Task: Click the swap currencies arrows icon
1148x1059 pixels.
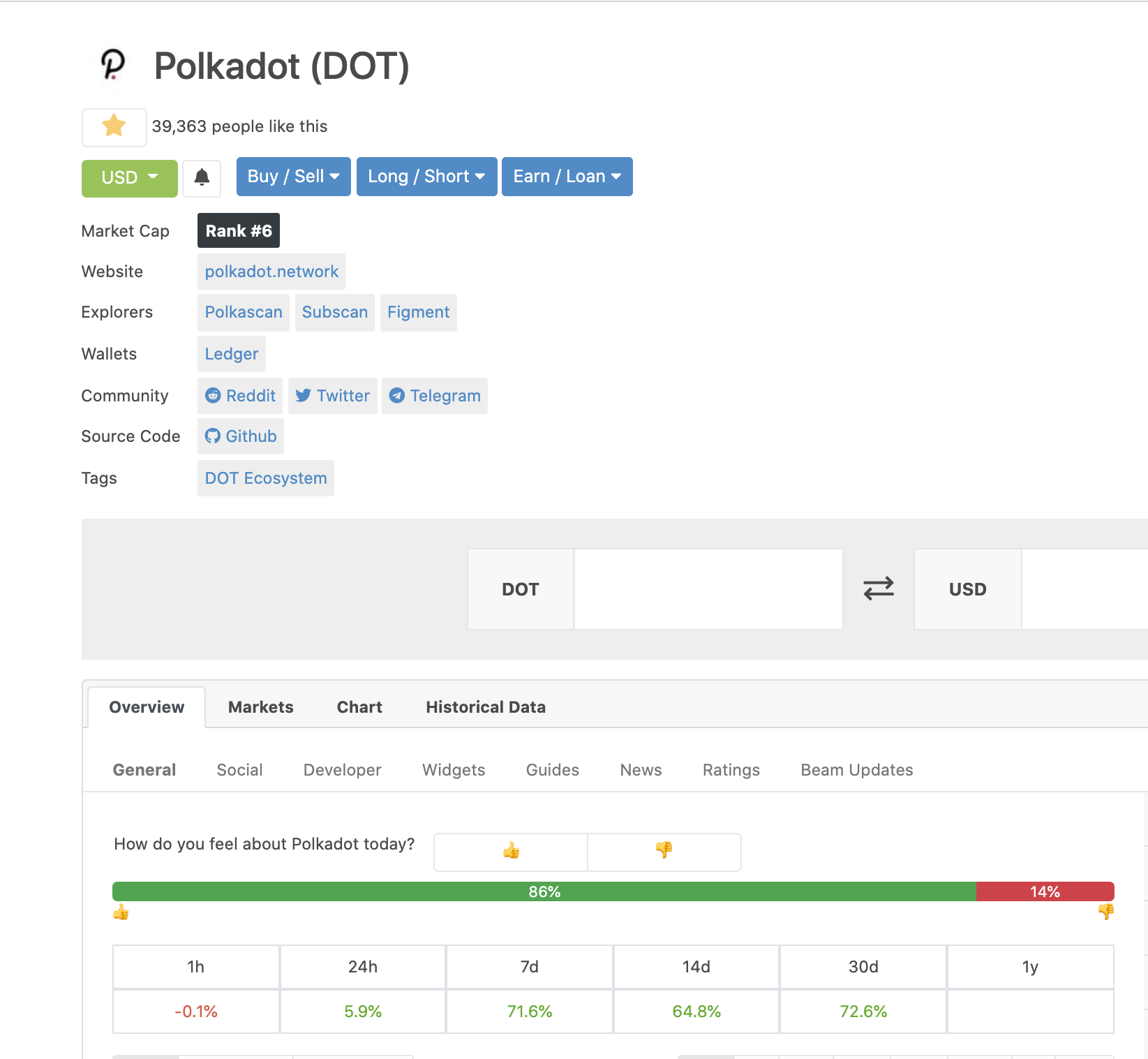Action: tap(879, 588)
